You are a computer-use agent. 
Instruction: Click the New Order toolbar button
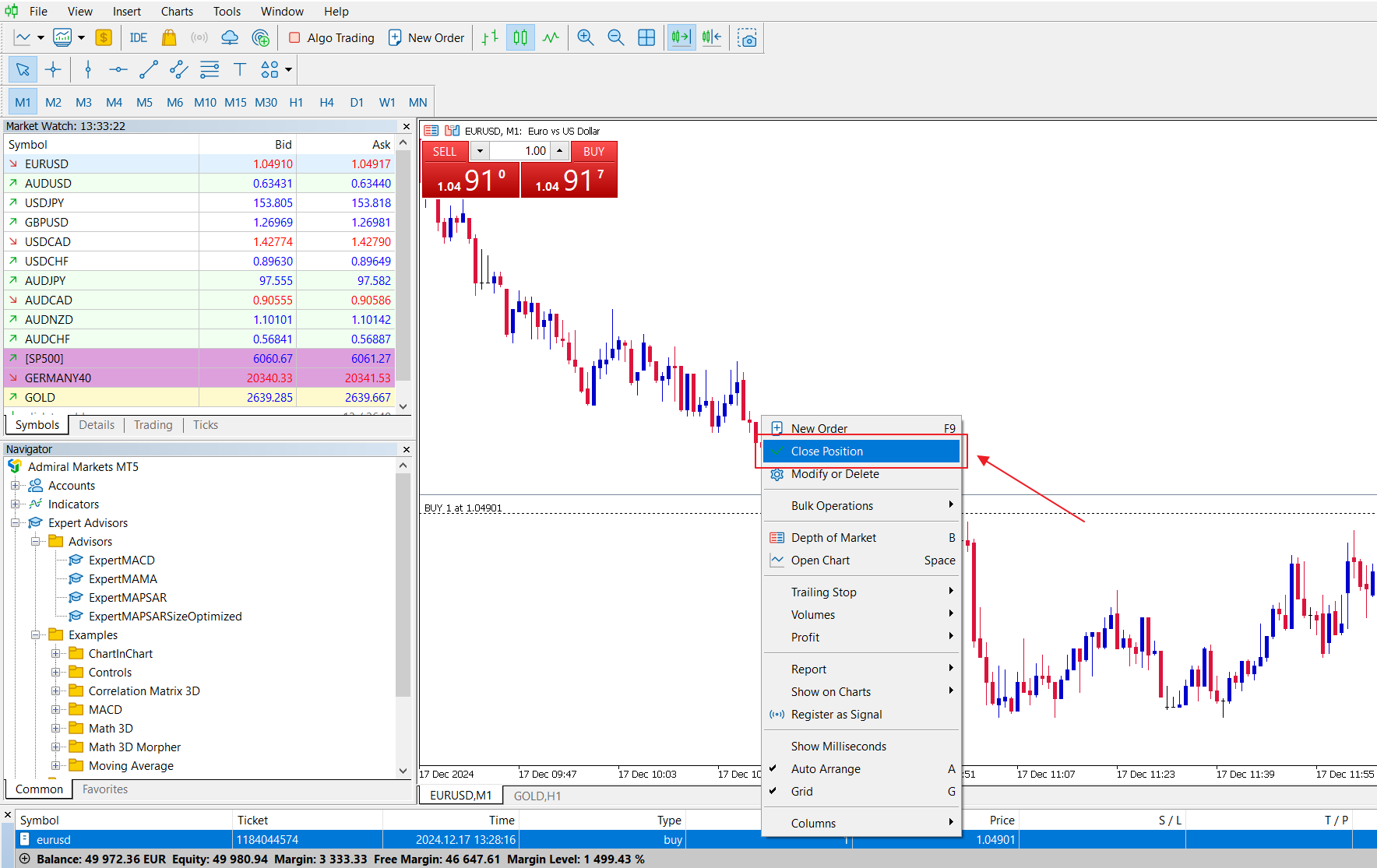point(426,37)
